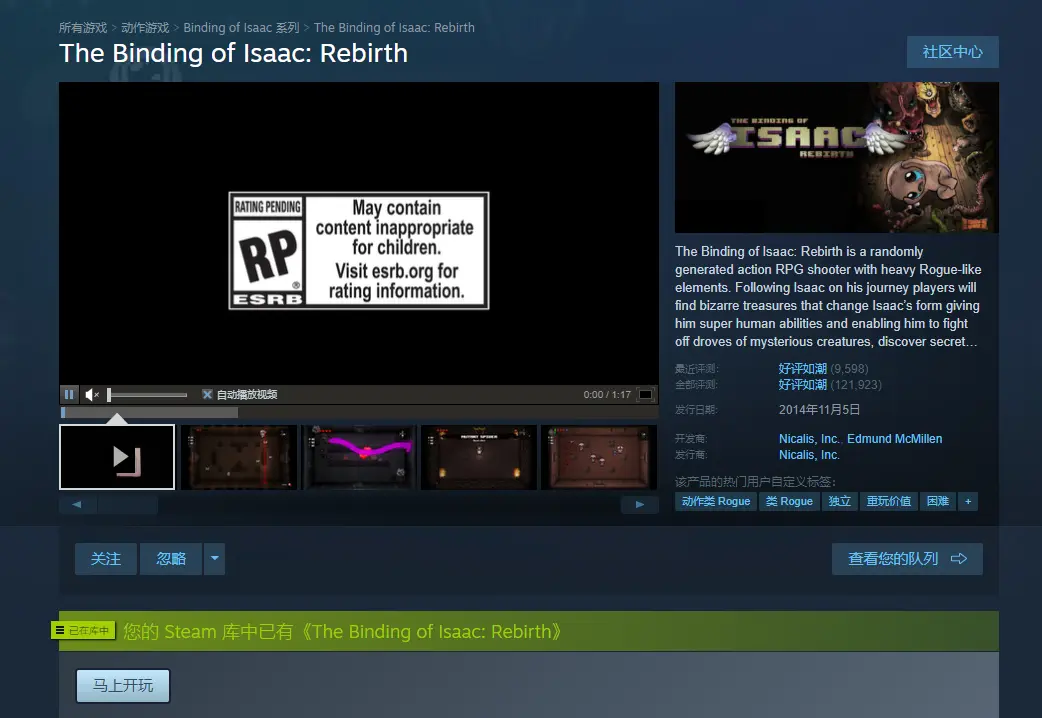Unmute the trailer with the speaker icon

pyautogui.click(x=92, y=394)
